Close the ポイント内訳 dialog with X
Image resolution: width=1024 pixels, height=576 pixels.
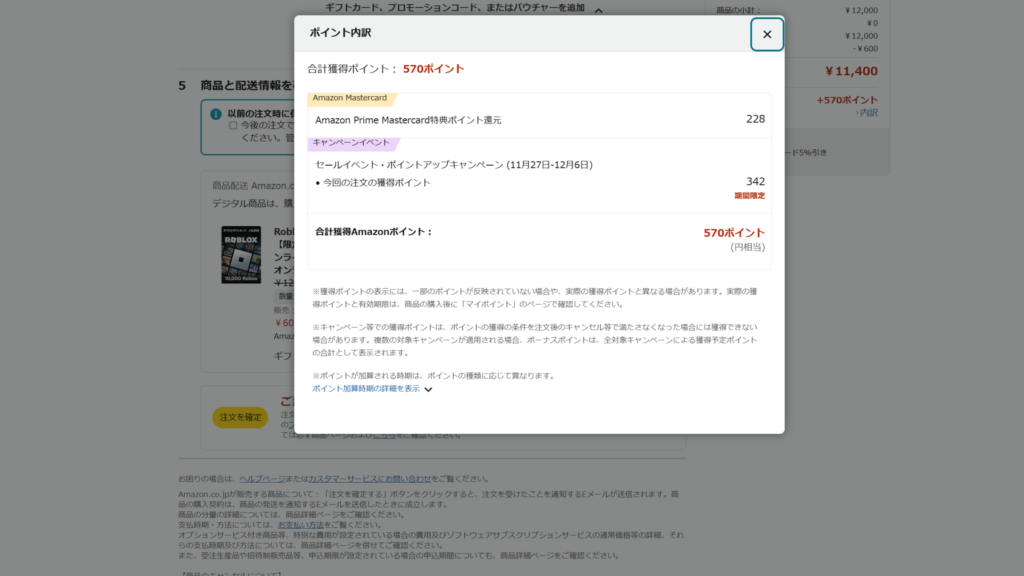point(767,34)
